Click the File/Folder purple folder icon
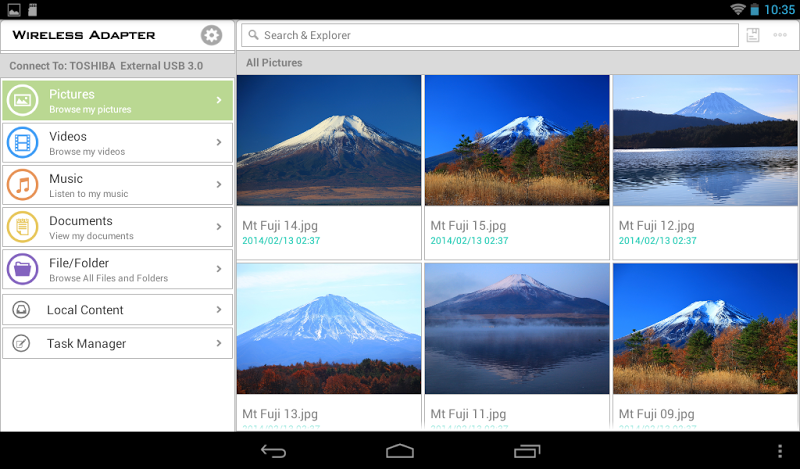The image size is (800, 469). (22, 269)
